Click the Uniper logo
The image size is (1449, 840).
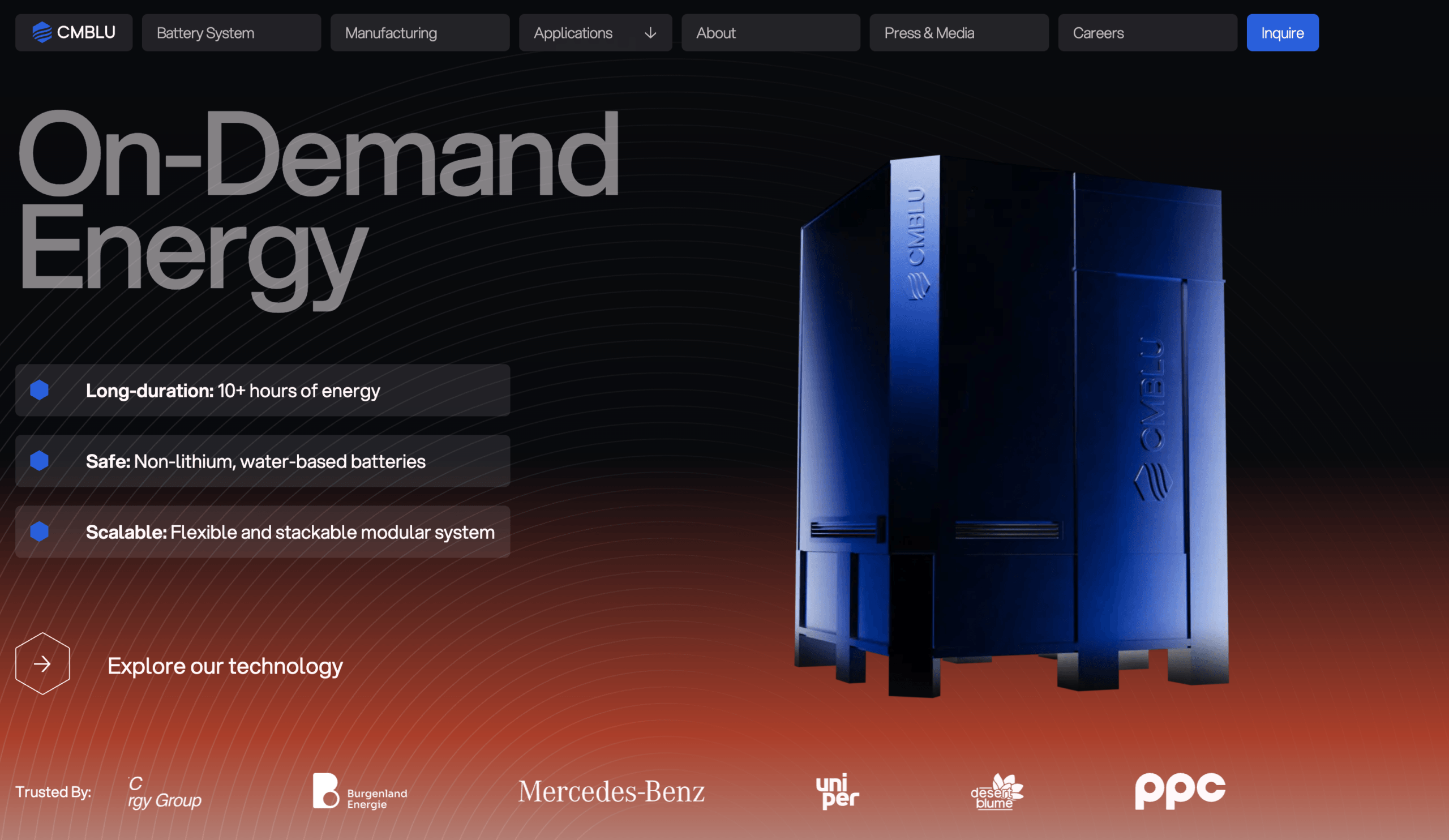tap(837, 791)
